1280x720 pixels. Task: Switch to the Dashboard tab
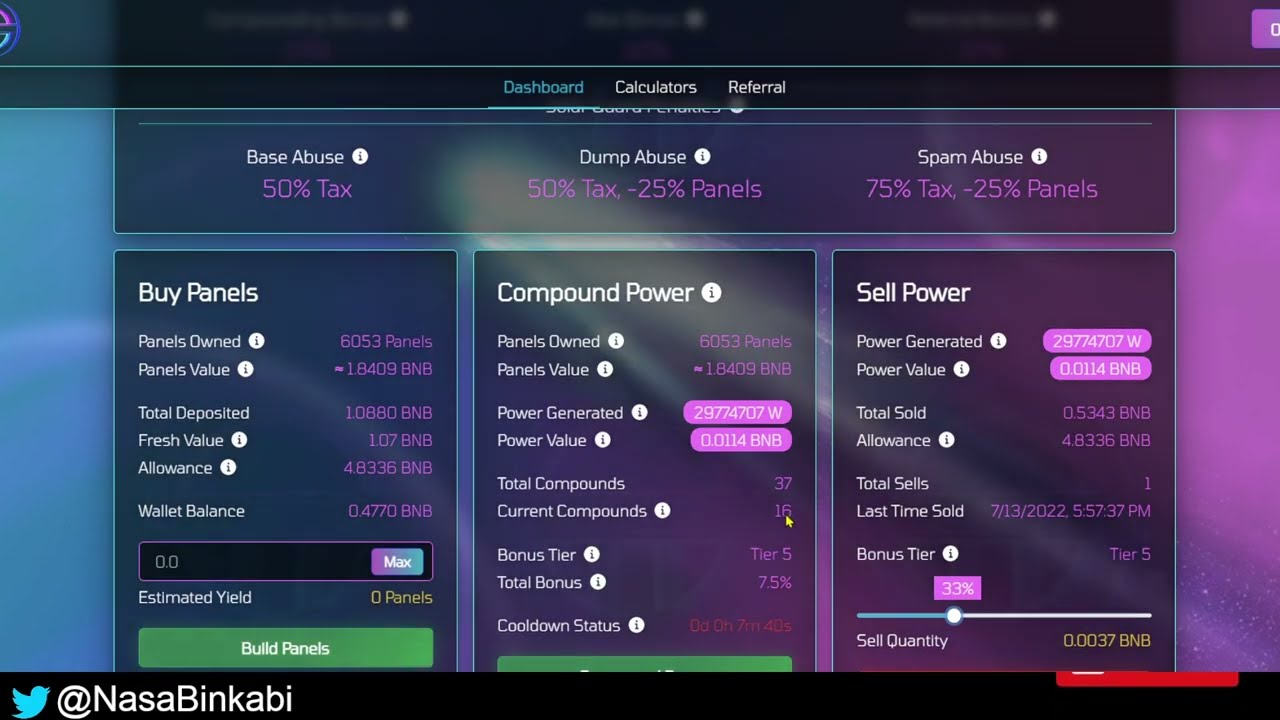tap(543, 87)
